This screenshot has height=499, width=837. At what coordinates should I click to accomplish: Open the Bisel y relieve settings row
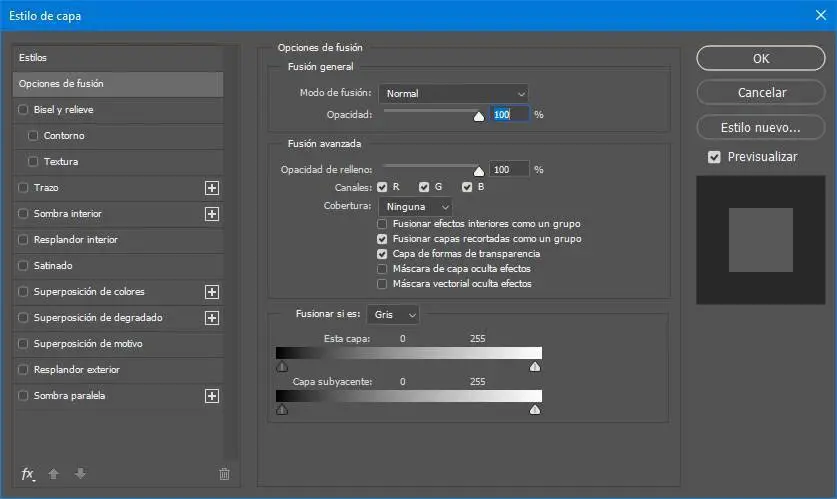tap(118, 109)
